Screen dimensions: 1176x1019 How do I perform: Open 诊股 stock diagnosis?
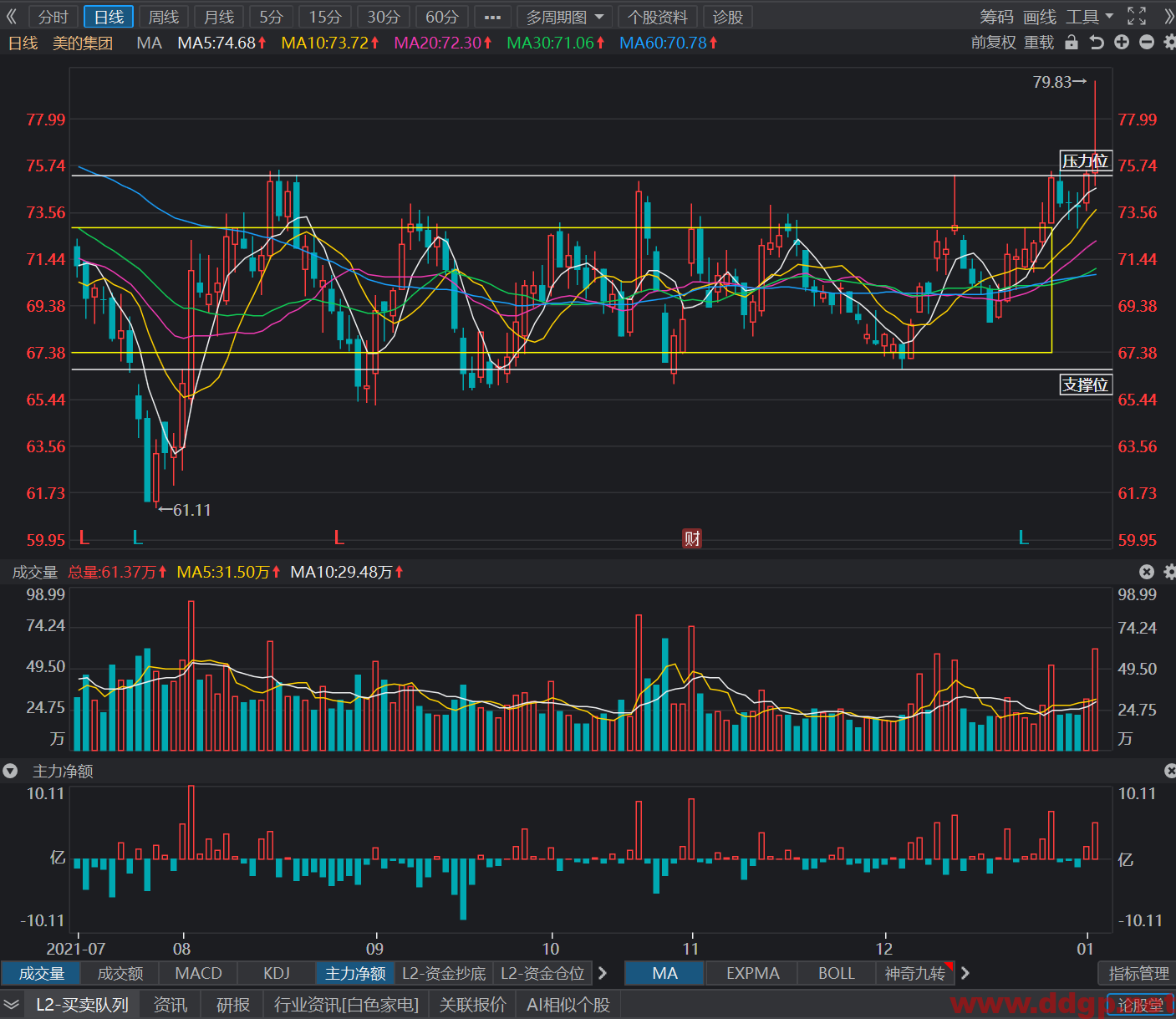click(728, 17)
